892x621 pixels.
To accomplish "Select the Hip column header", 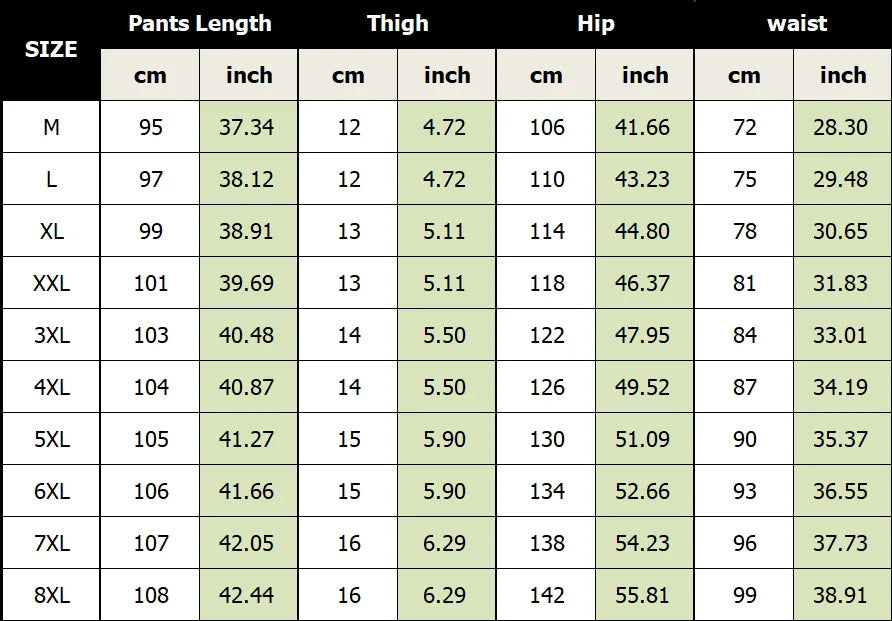I will [596, 24].
